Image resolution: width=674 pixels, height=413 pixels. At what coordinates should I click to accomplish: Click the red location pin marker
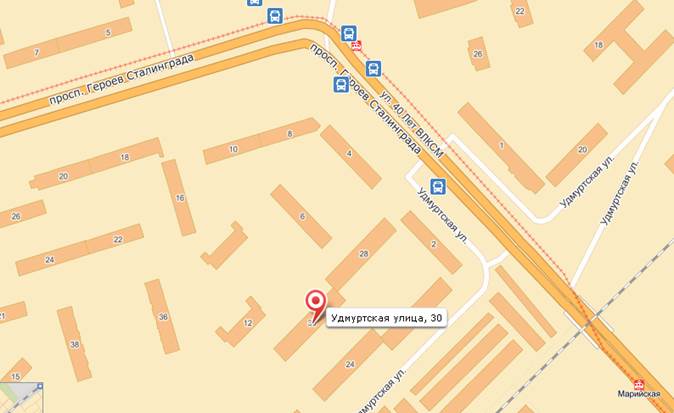click(316, 303)
